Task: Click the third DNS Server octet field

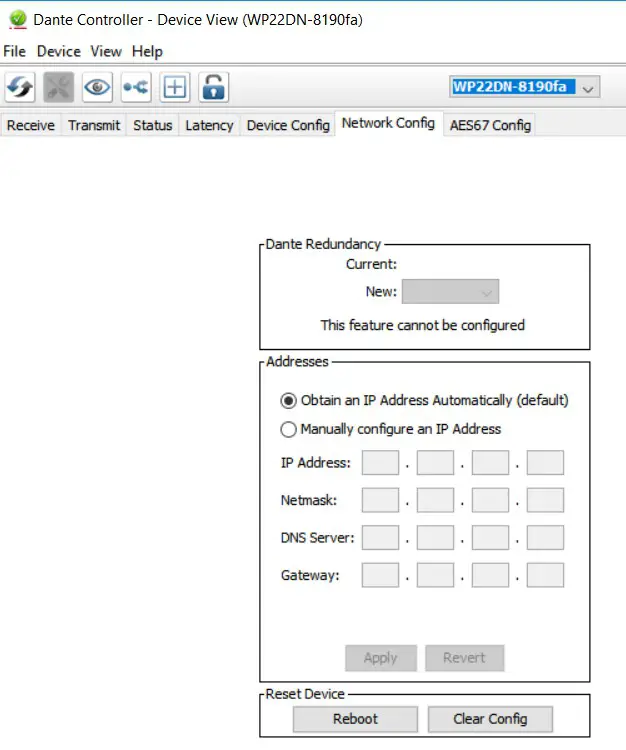Action: click(x=490, y=538)
